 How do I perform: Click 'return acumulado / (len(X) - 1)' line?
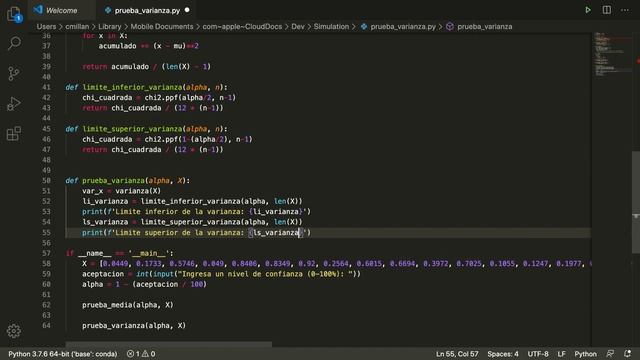coord(146,67)
